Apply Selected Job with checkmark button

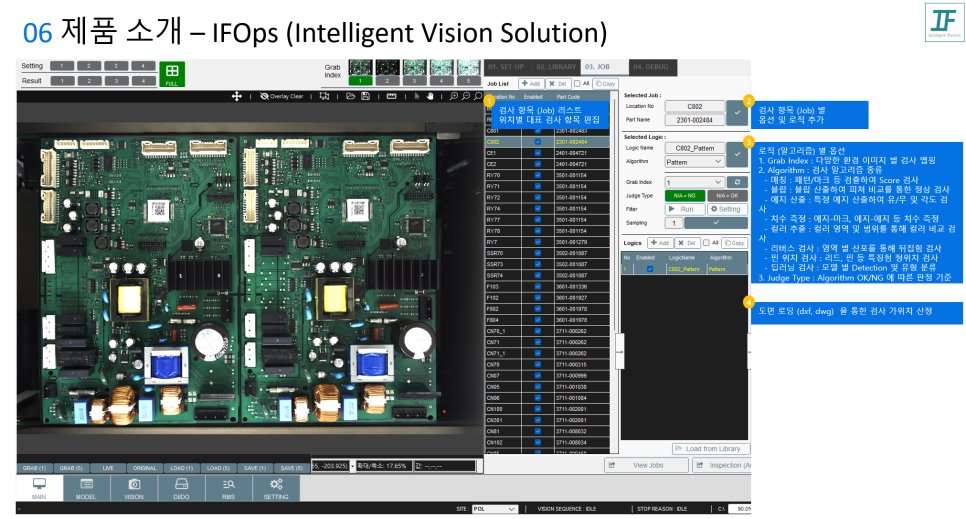(737, 113)
